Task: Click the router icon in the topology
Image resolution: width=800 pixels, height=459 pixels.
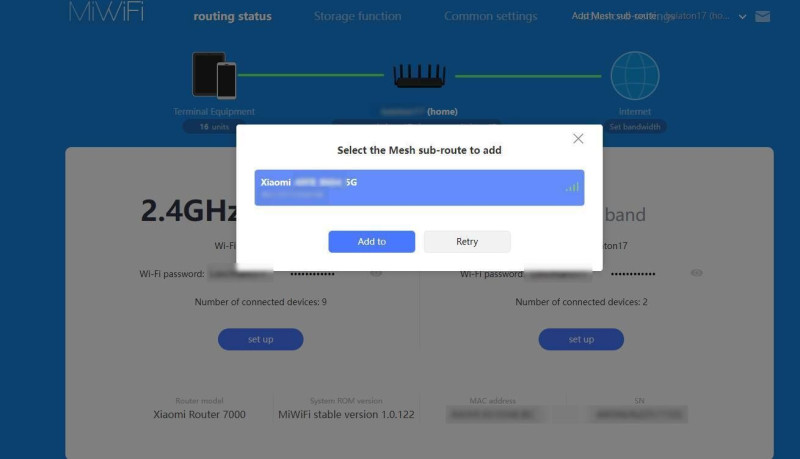Action: click(x=419, y=76)
